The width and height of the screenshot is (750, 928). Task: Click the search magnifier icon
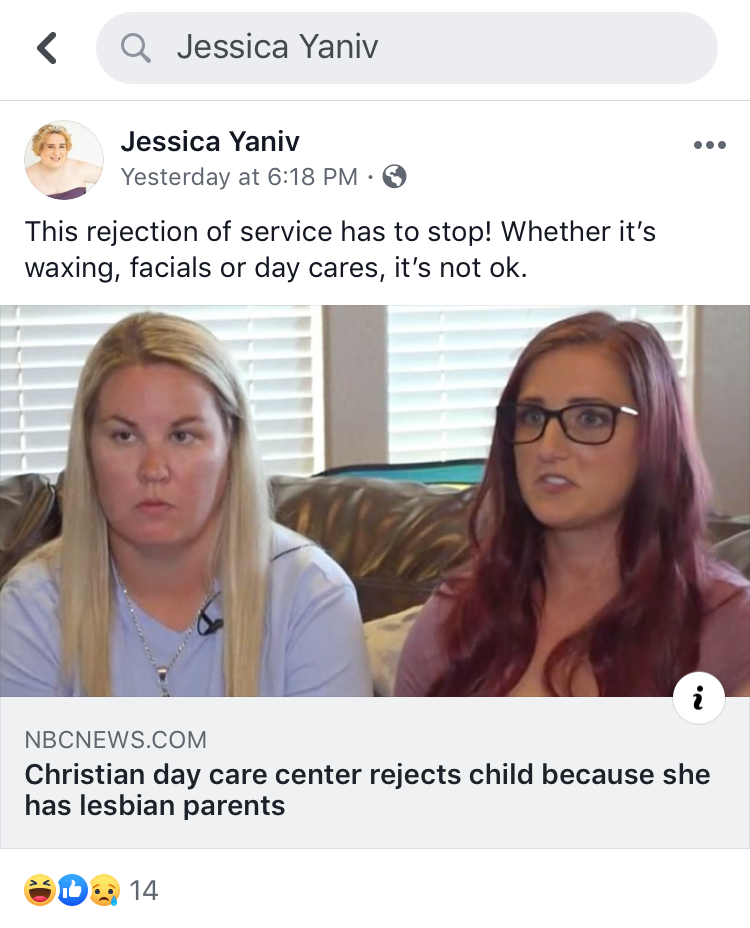pyautogui.click(x=136, y=48)
